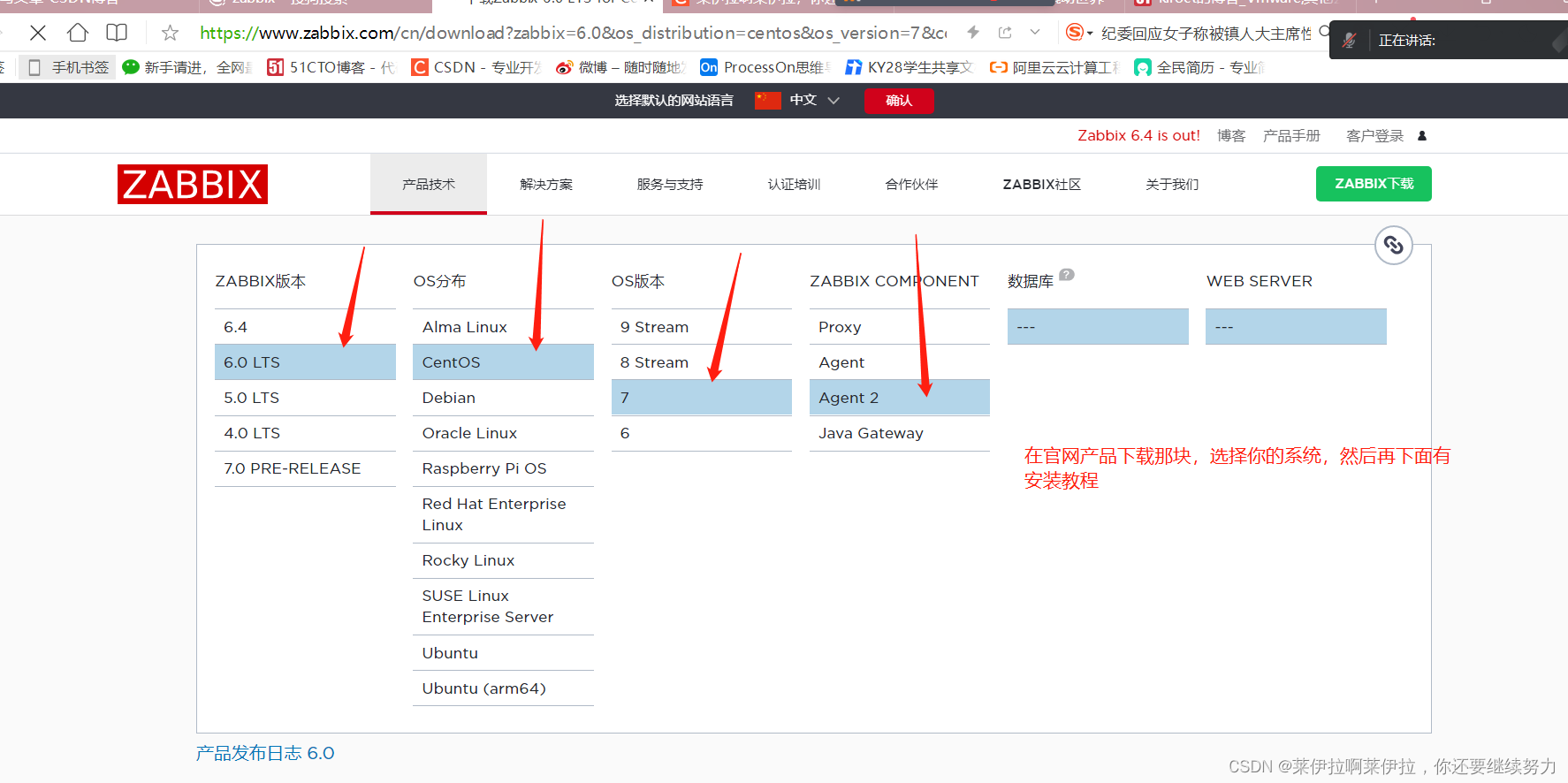The width and height of the screenshot is (1568, 783).
Task: Open the 博客 link
Action: 1231,136
